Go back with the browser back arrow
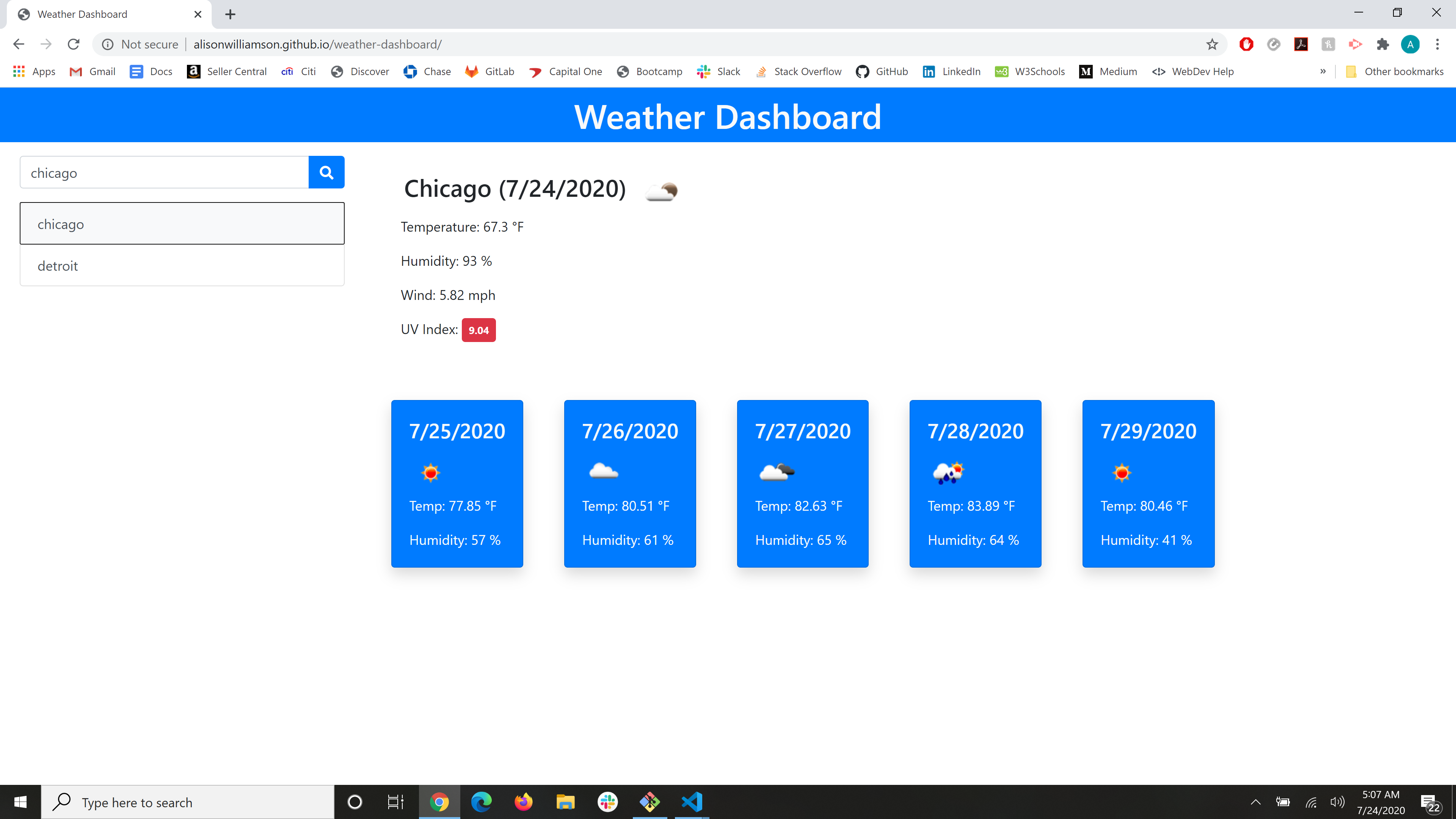This screenshot has height=819, width=1456. (x=19, y=44)
